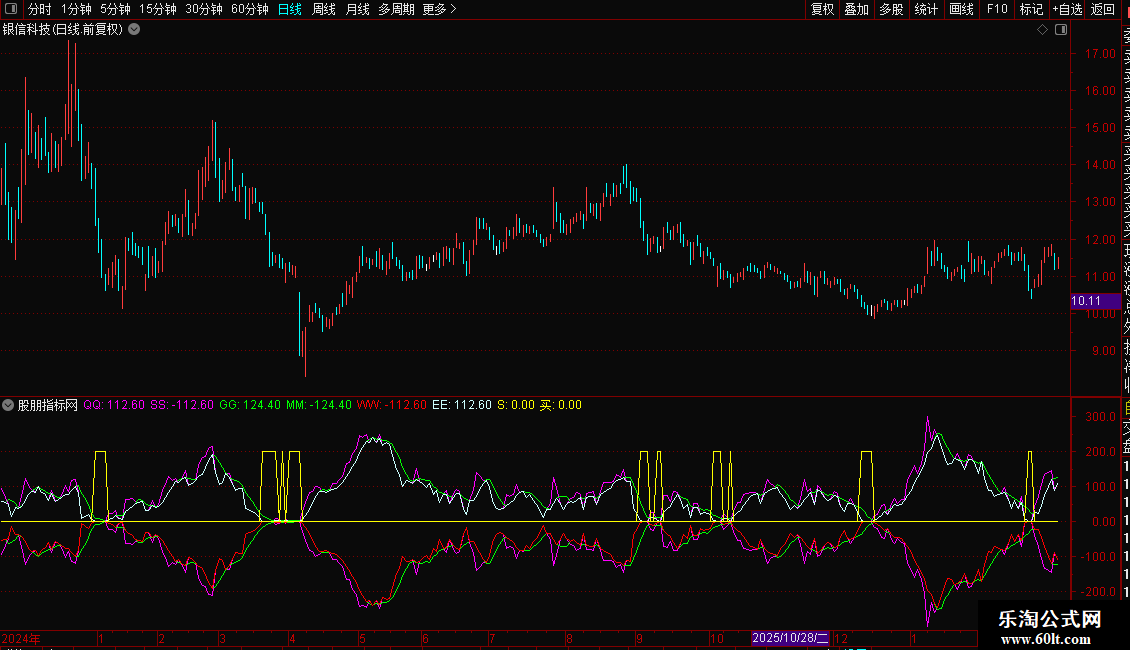Click the 2025/10/28/二 date marker
The height and width of the screenshot is (650, 1130).
pos(790,638)
